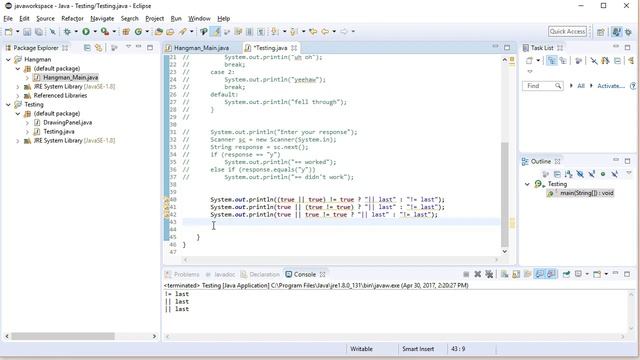Click Clear Console icon

point(504,274)
